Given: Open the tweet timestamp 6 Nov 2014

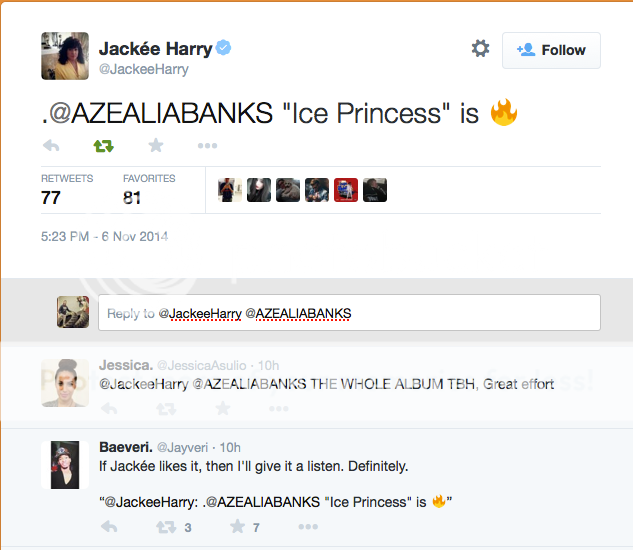Looking at the screenshot, I should click(104, 237).
